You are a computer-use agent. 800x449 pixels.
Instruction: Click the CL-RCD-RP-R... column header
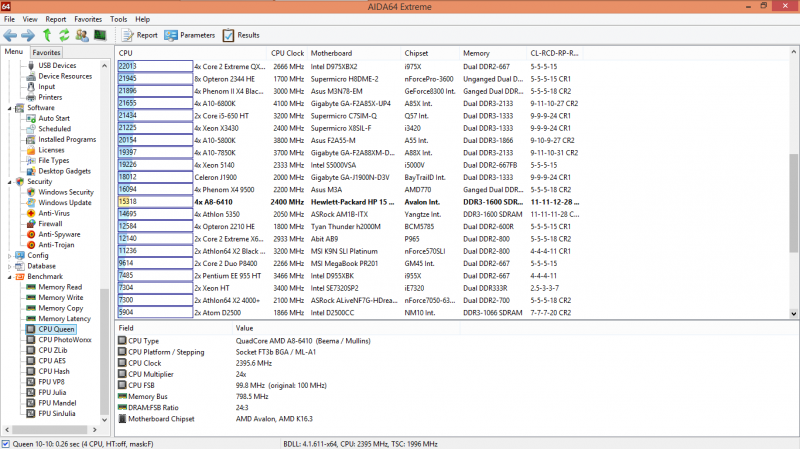[x=556, y=53]
